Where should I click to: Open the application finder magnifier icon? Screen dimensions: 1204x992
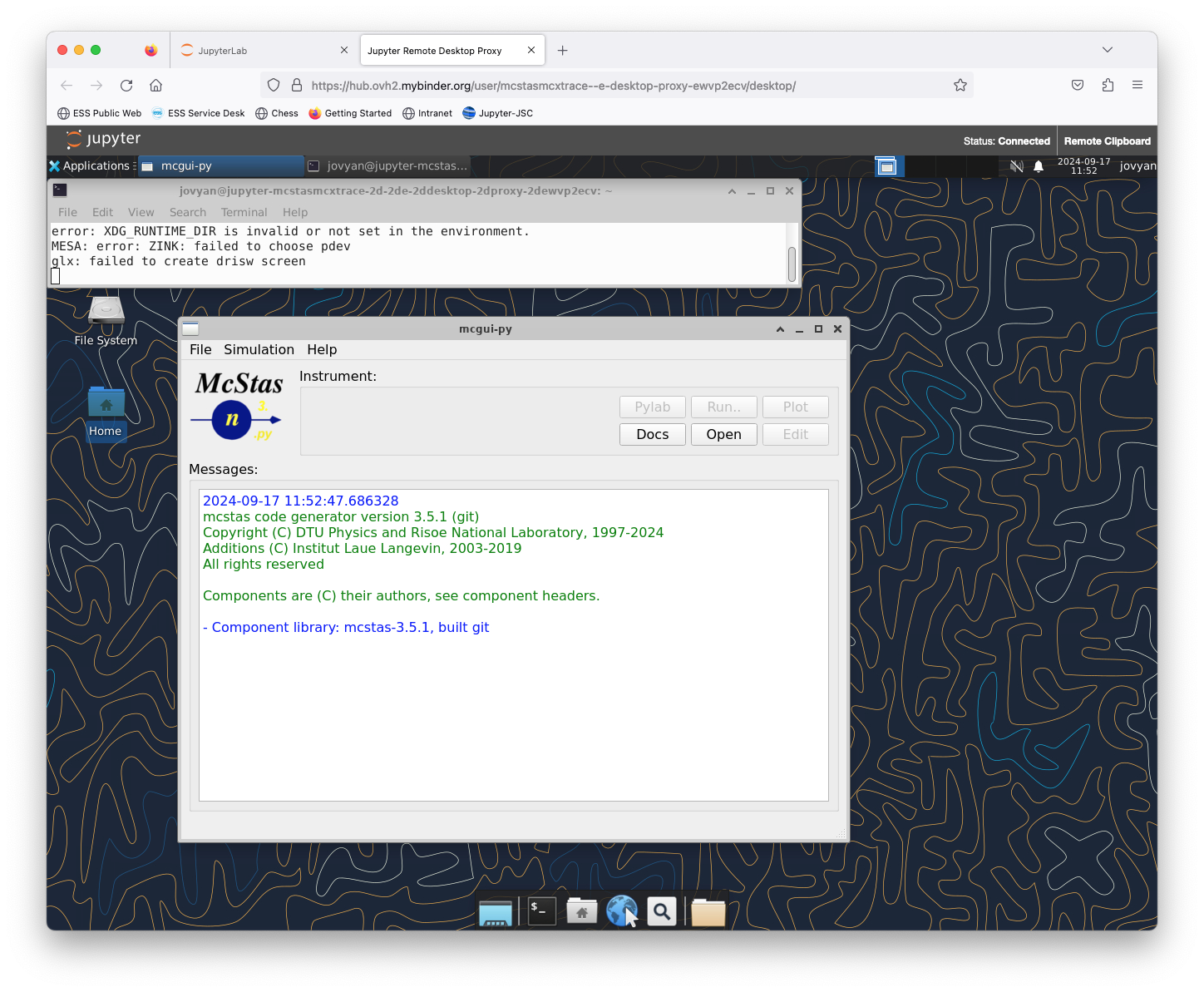pyautogui.click(x=662, y=911)
